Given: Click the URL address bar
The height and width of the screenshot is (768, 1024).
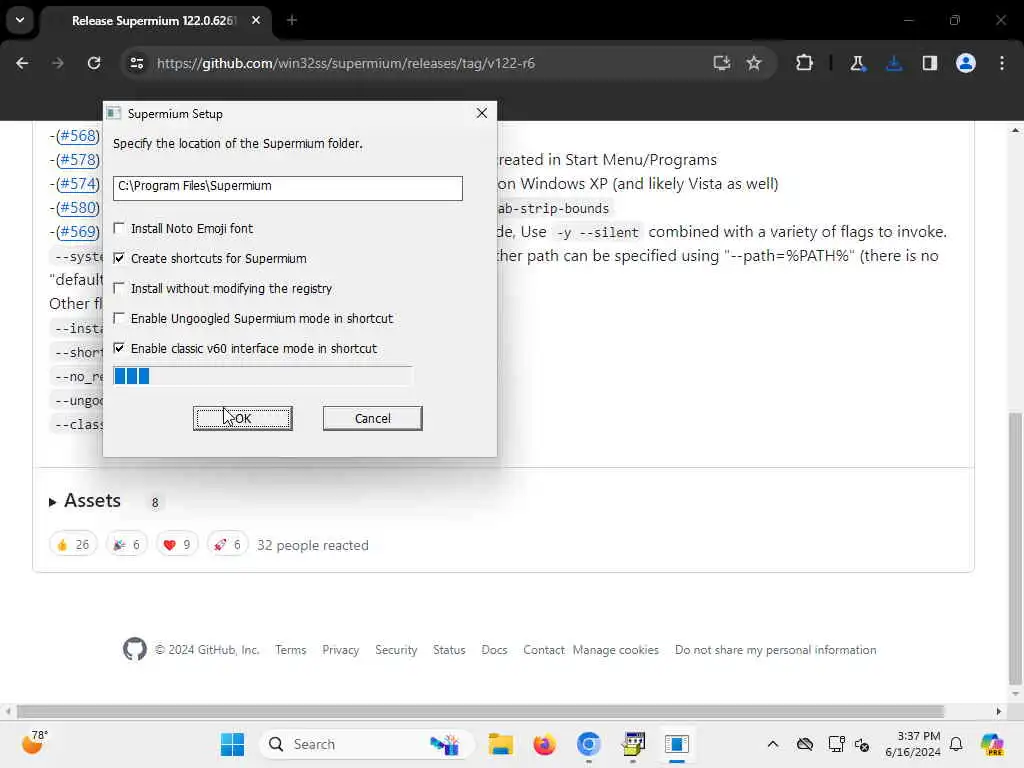Looking at the screenshot, I should 418,63.
